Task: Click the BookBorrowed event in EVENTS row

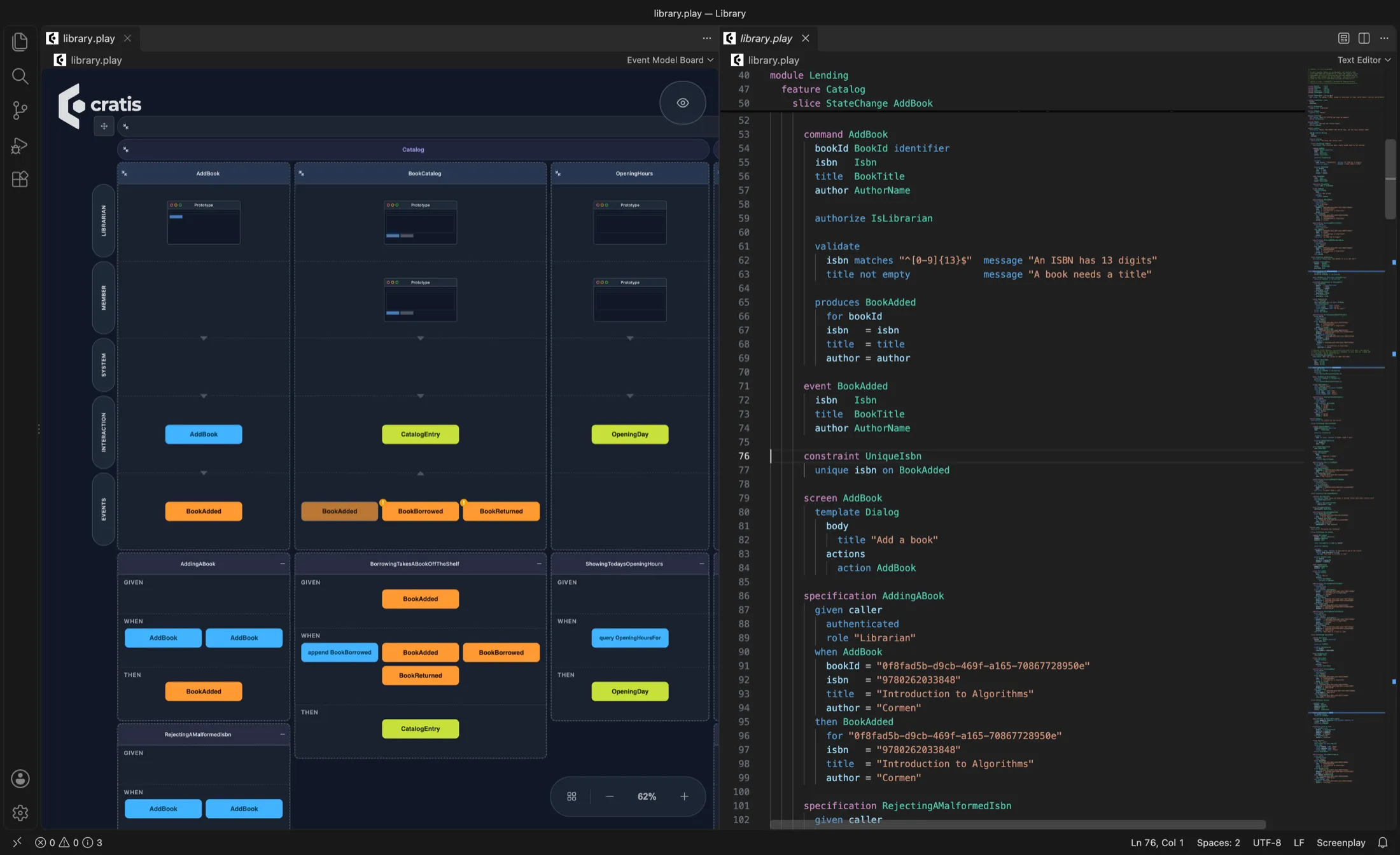Action: coord(420,511)
